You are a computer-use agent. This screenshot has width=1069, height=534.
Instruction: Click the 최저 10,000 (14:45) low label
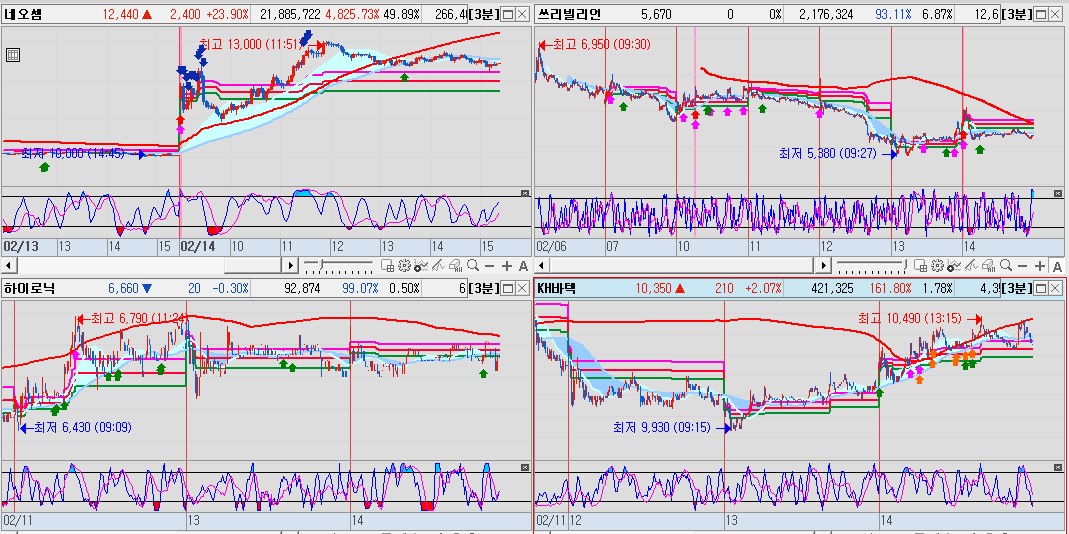[73, 153]
